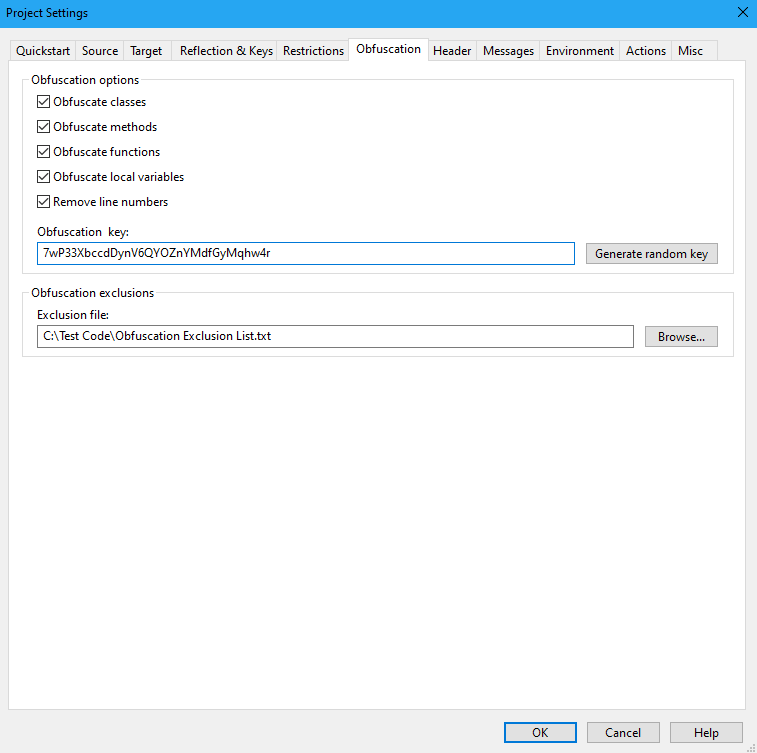This screenshot has width=757, height=753.
Task: Open the Restrictions tab
Action: click(313, 51)
